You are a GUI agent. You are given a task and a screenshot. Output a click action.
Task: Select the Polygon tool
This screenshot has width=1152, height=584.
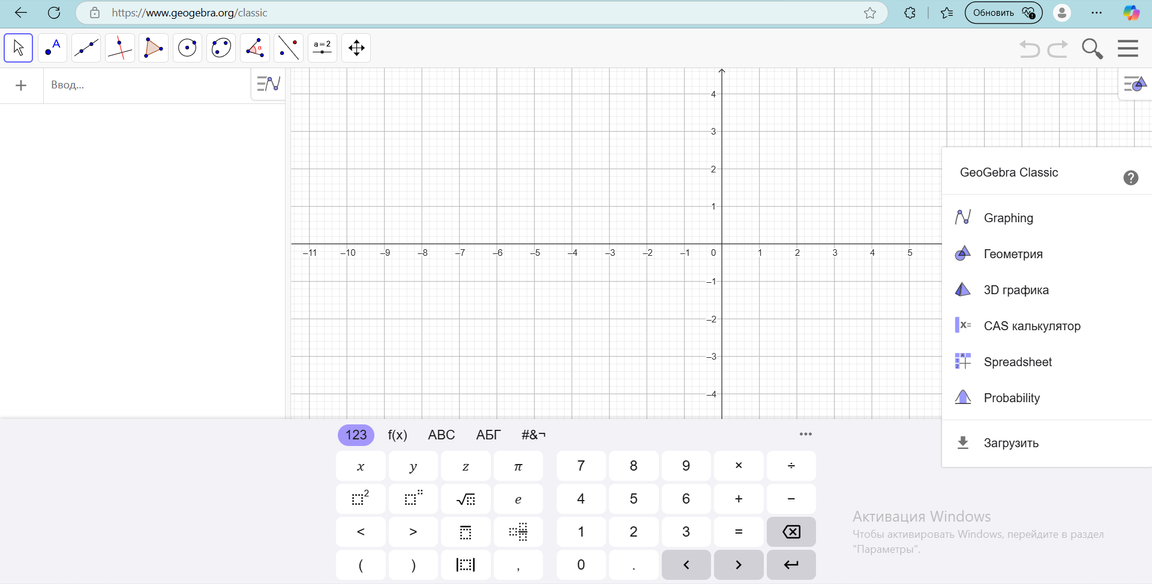coord(154,48)
